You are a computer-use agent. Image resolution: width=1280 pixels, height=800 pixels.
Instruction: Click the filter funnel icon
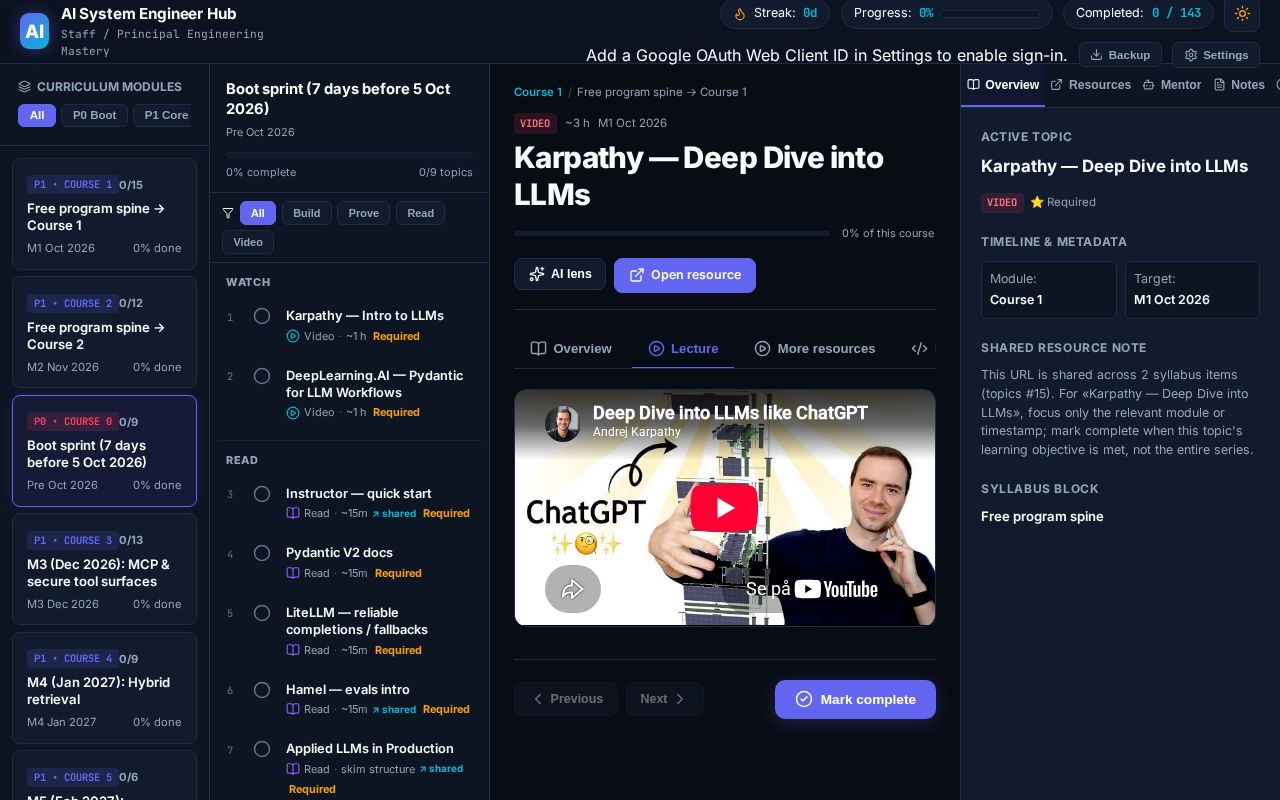pos(228,213)
